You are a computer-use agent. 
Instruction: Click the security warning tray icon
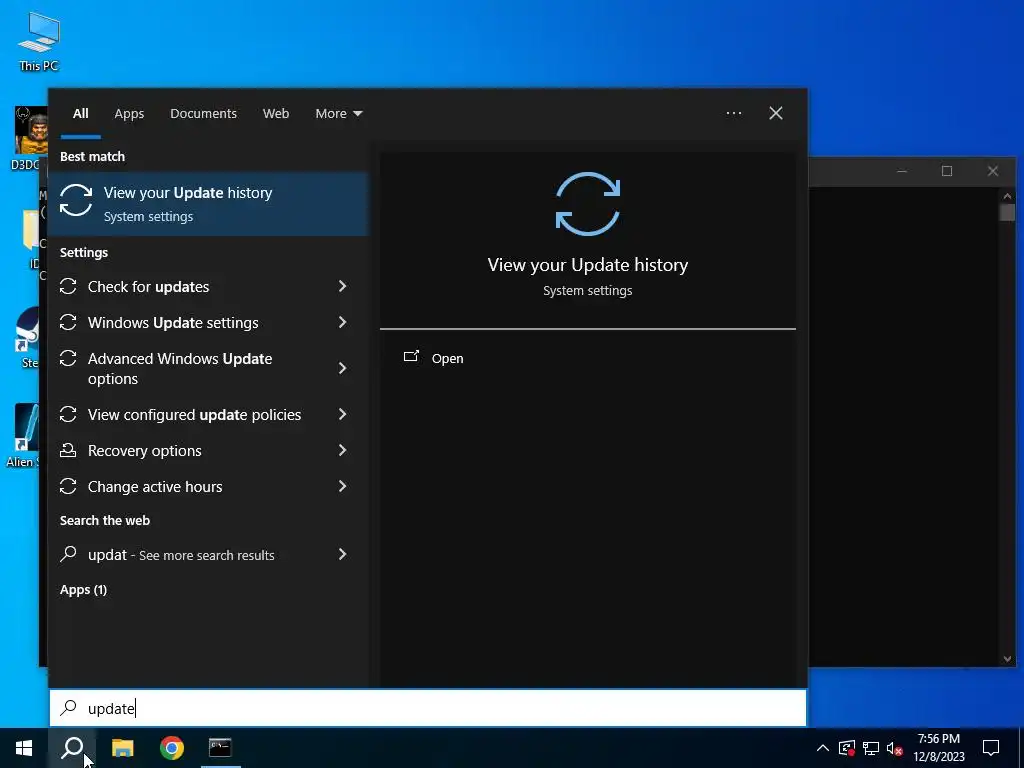click(x=847, y=748)
